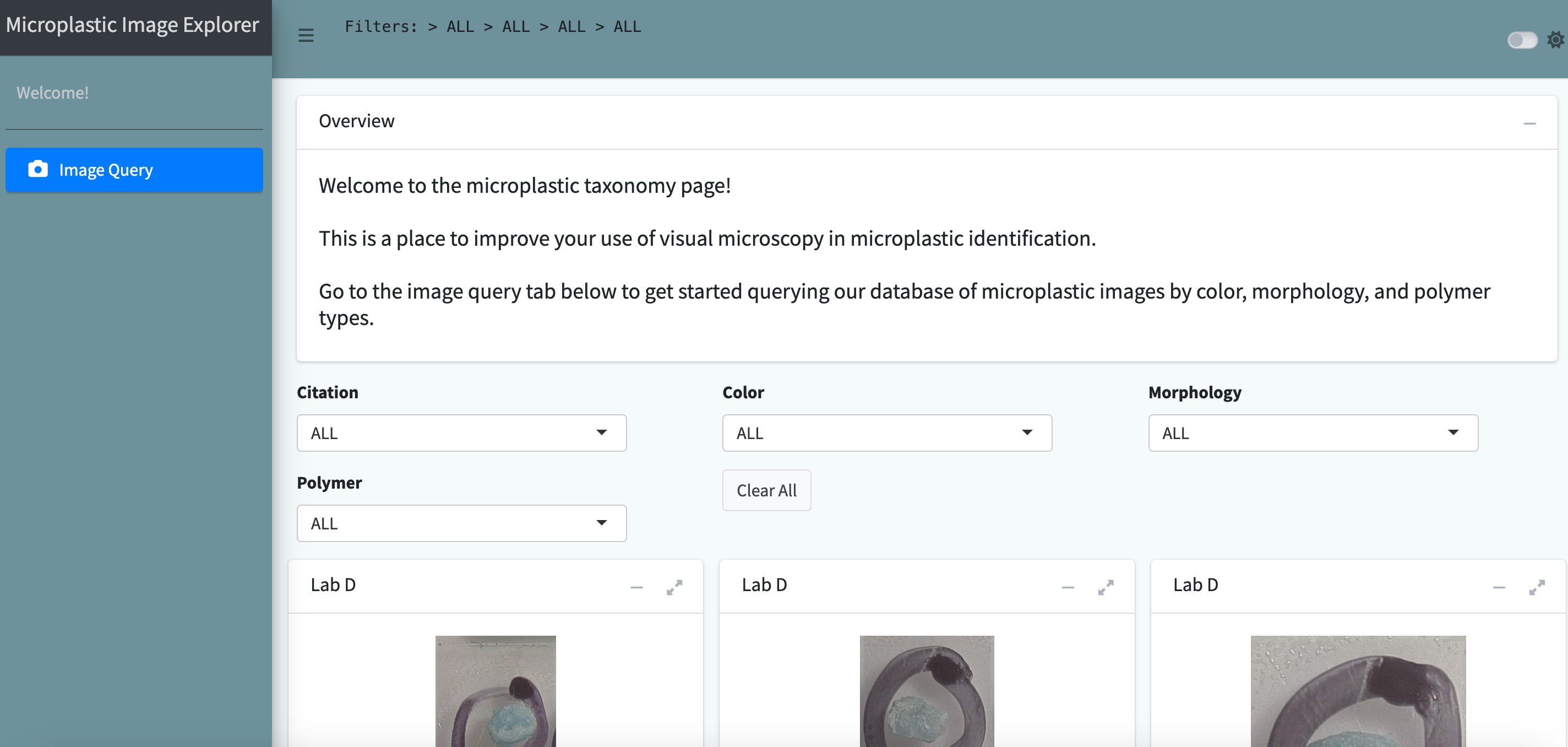
Task: Click the Citation label
Action: coord(328,392)
